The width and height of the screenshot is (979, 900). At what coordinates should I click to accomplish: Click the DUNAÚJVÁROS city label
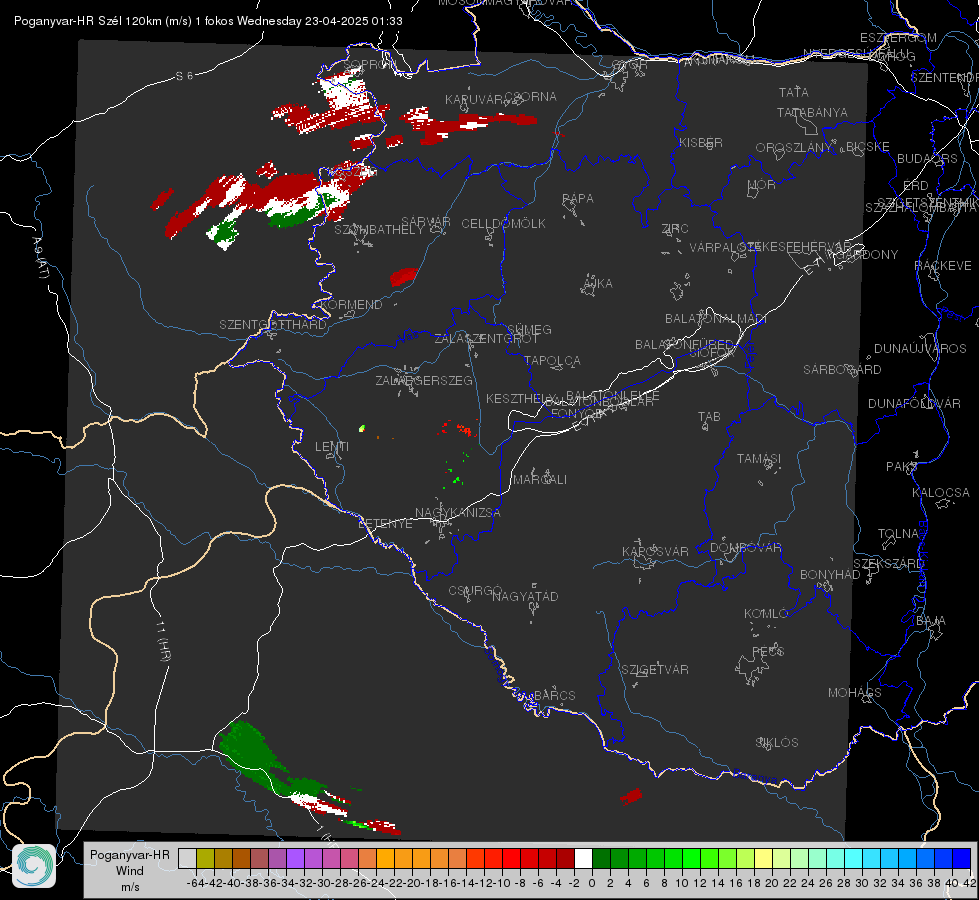pyautogui.click(x=920, y=349)
